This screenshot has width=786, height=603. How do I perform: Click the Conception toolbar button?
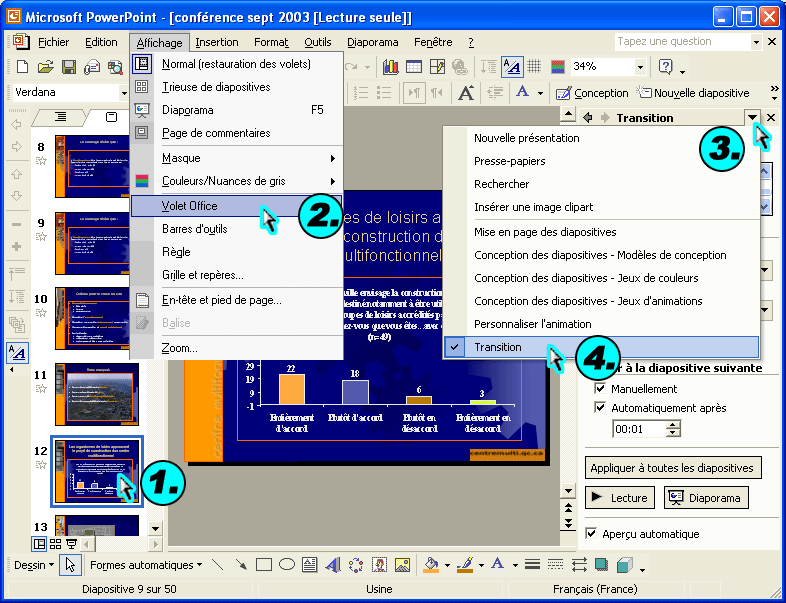tap(592, 93)
